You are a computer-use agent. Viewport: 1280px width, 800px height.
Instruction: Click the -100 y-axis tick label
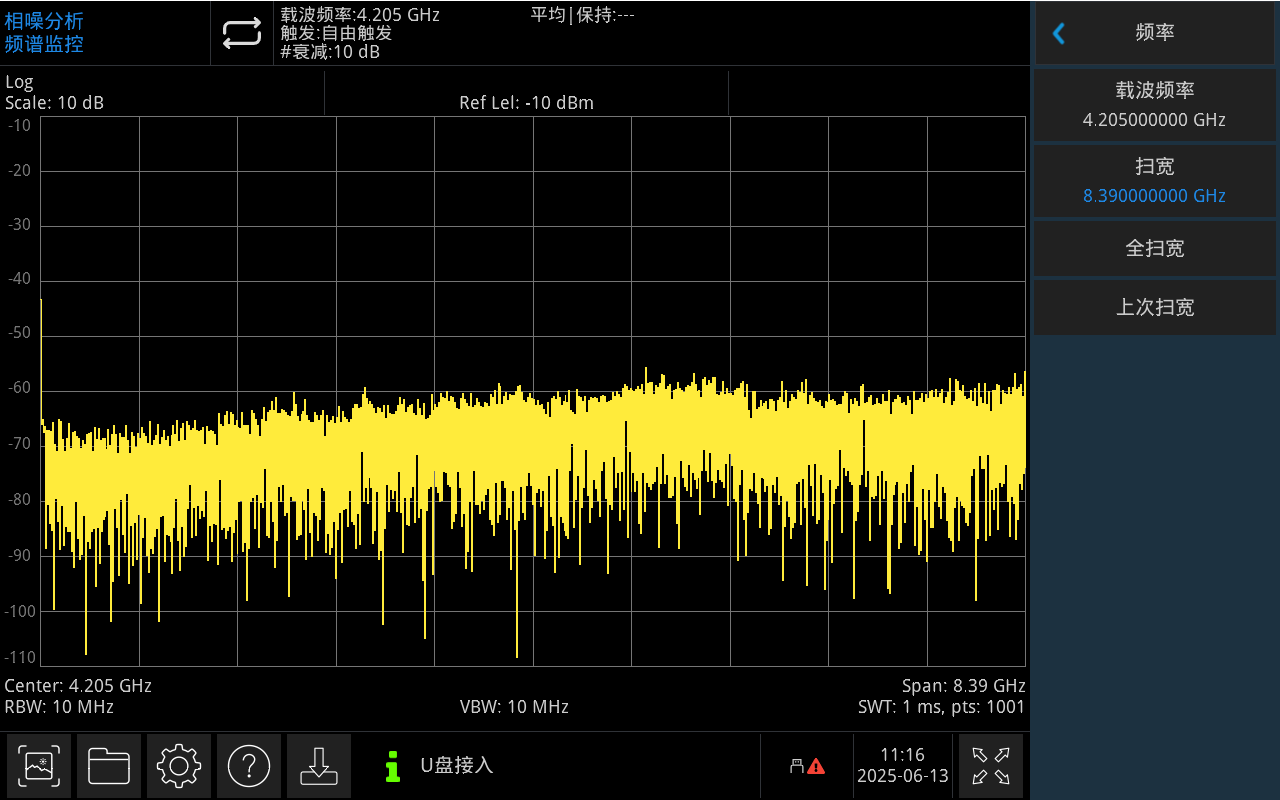[20, 611]
